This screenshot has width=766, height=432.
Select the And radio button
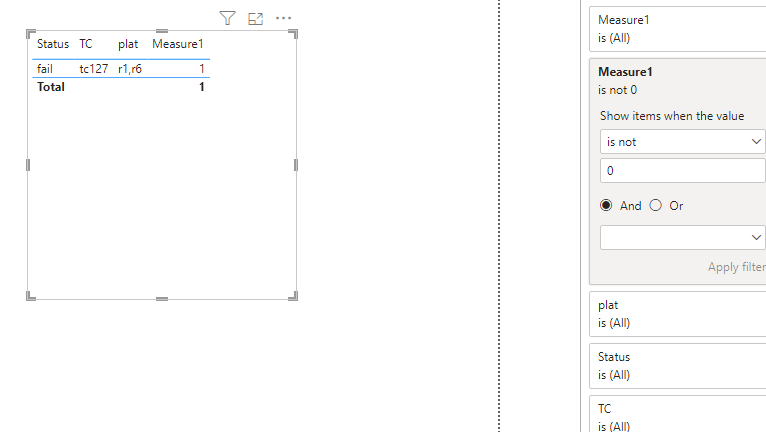coord(606,205)
